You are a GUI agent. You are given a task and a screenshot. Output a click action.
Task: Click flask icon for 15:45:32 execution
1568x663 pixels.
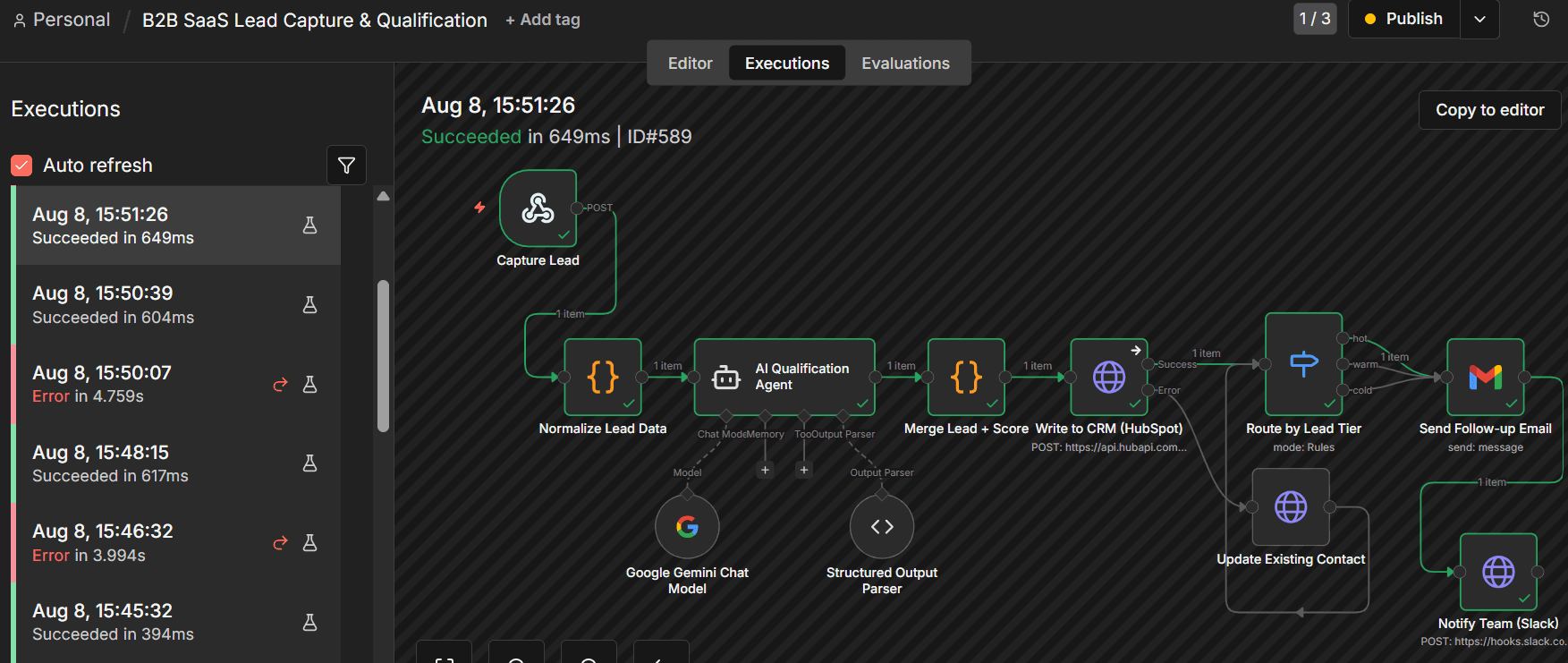point(310,622)
